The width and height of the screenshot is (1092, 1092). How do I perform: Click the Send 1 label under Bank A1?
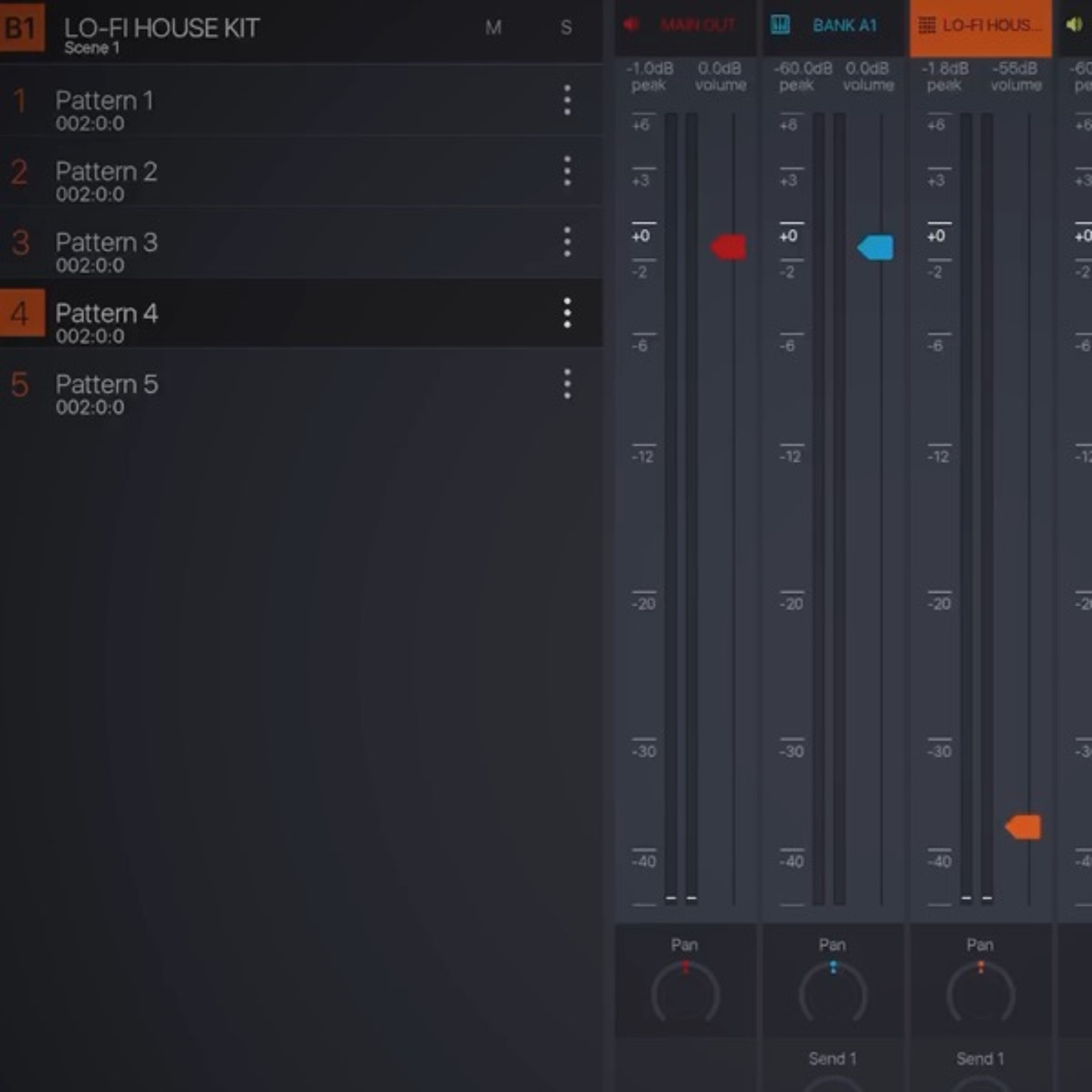832,1059
